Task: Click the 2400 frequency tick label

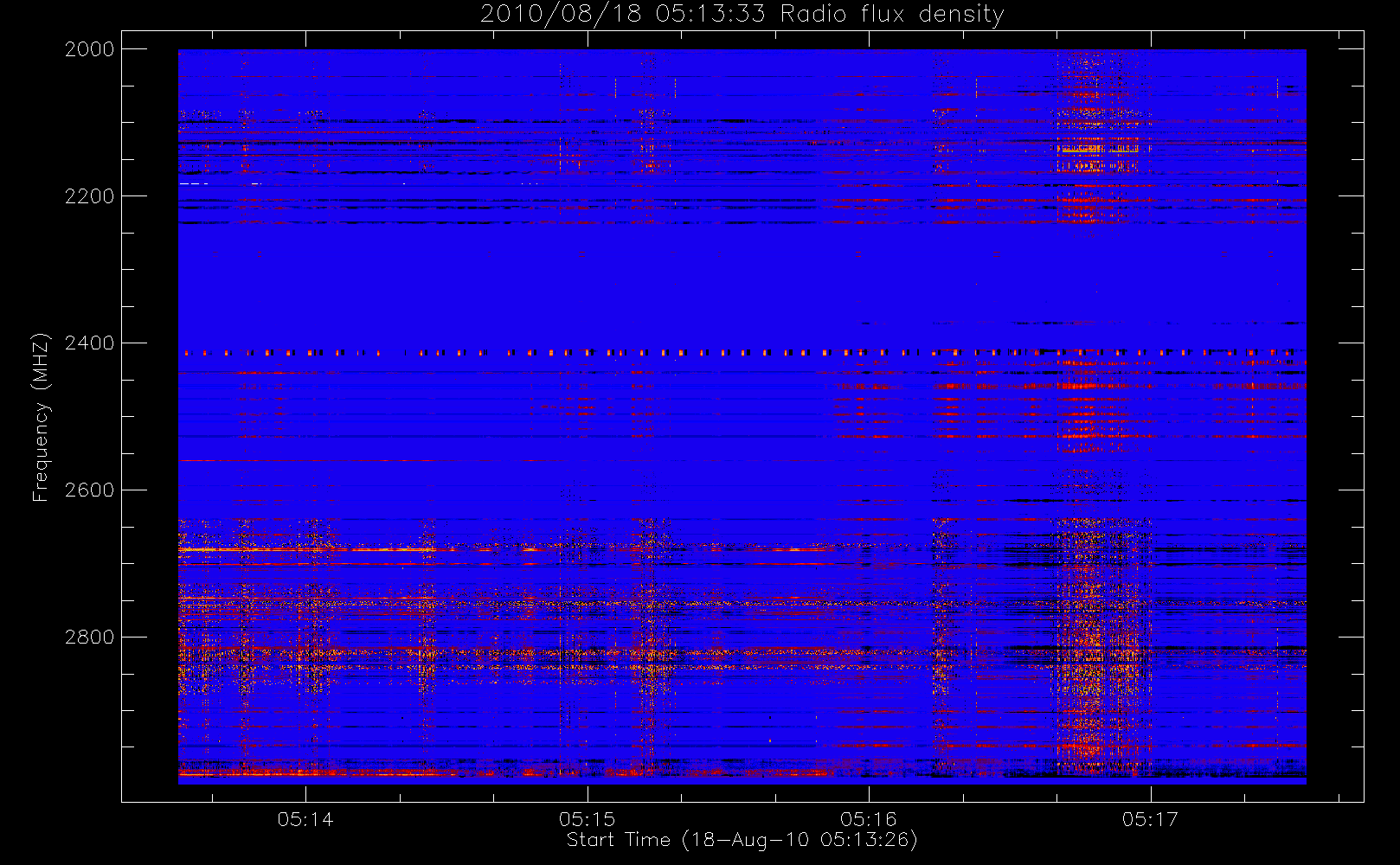Action: (90, 343)
